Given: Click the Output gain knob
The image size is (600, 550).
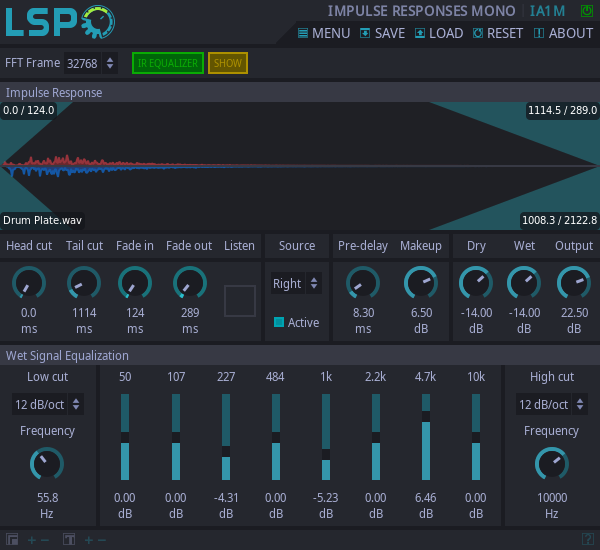Looking at the screenshot, I should coord(574,283).
